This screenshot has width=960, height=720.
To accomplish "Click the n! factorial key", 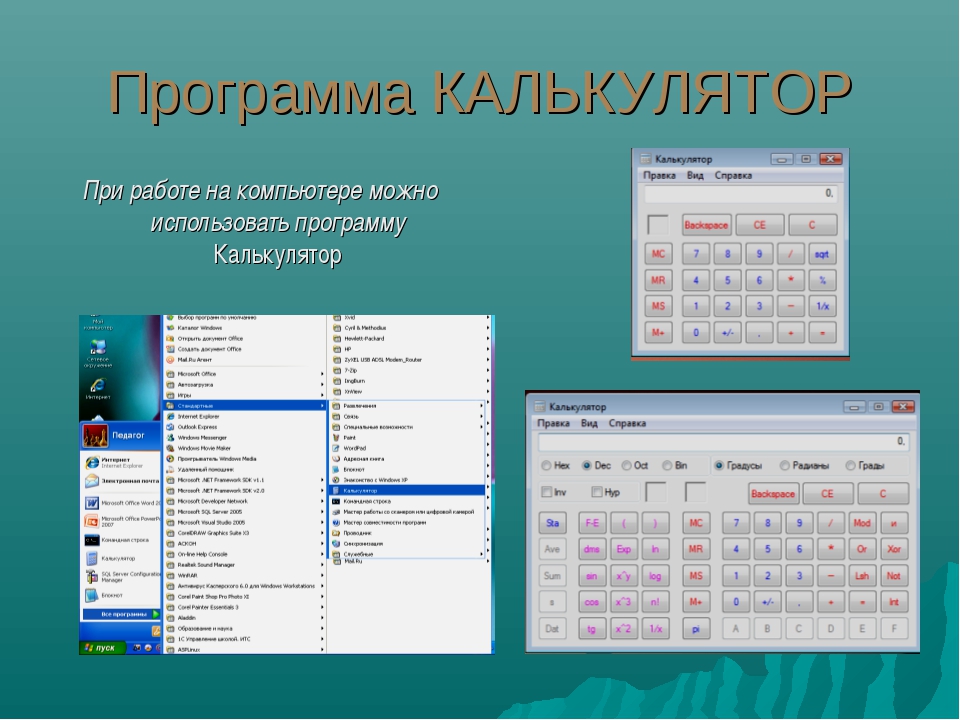I will 655,602.
